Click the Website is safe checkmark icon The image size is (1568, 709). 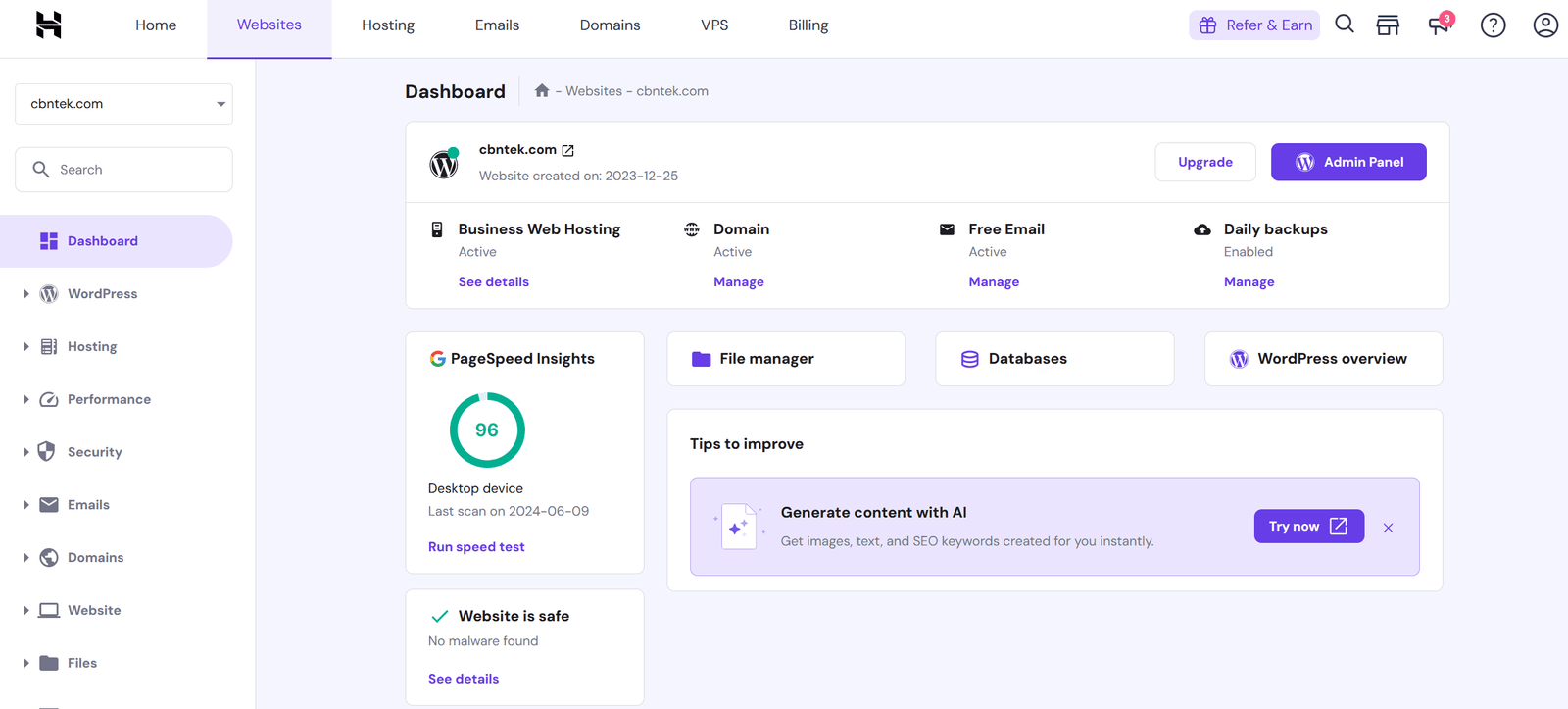click(440, 617)
